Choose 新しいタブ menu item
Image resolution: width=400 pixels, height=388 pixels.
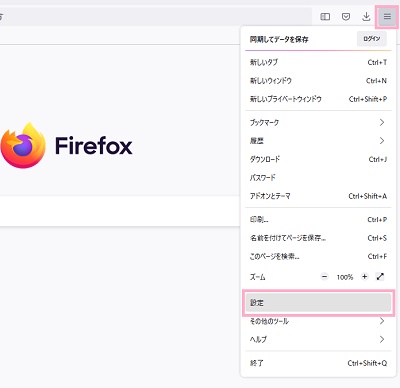(318, 62)
